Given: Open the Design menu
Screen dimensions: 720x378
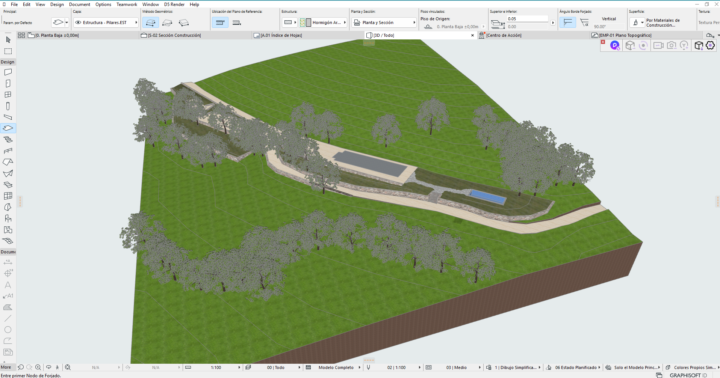Looking at the screenshot, I should (57, 4).
